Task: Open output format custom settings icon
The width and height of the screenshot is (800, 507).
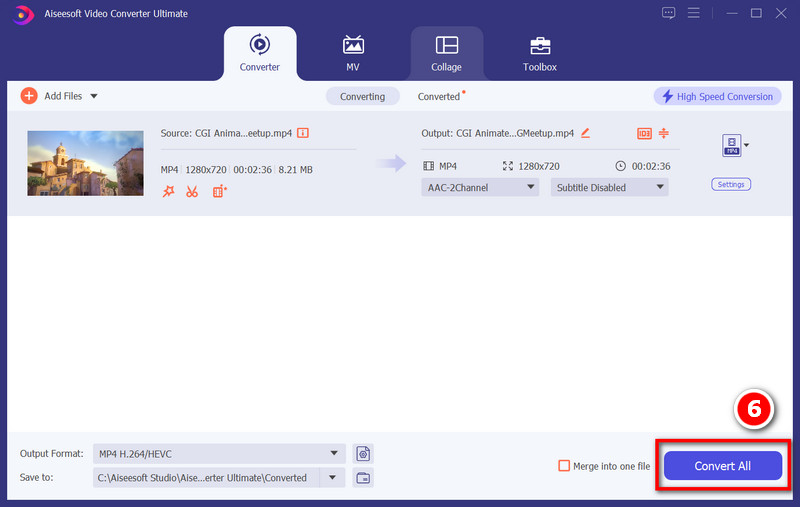Action: (363, 454)
